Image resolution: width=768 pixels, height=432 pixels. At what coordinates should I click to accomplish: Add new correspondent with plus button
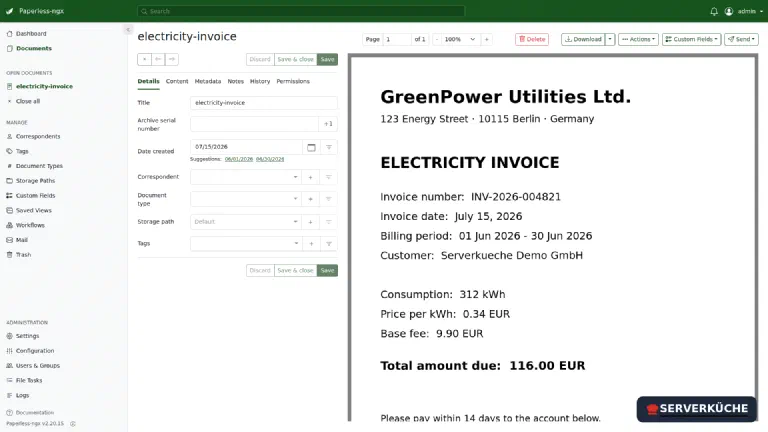click(x=311, y=177)
